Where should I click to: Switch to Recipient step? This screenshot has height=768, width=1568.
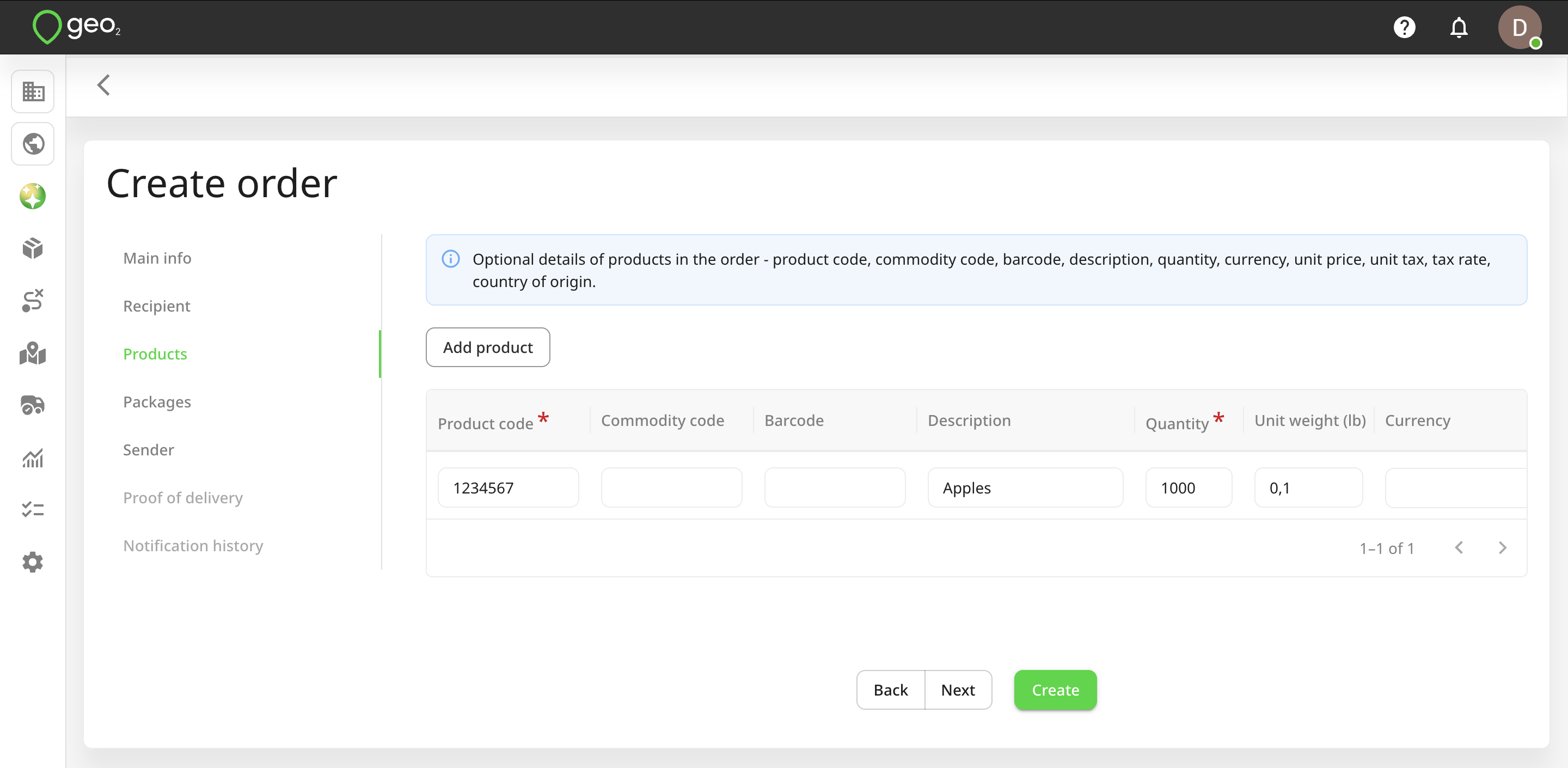coord(156,306)
